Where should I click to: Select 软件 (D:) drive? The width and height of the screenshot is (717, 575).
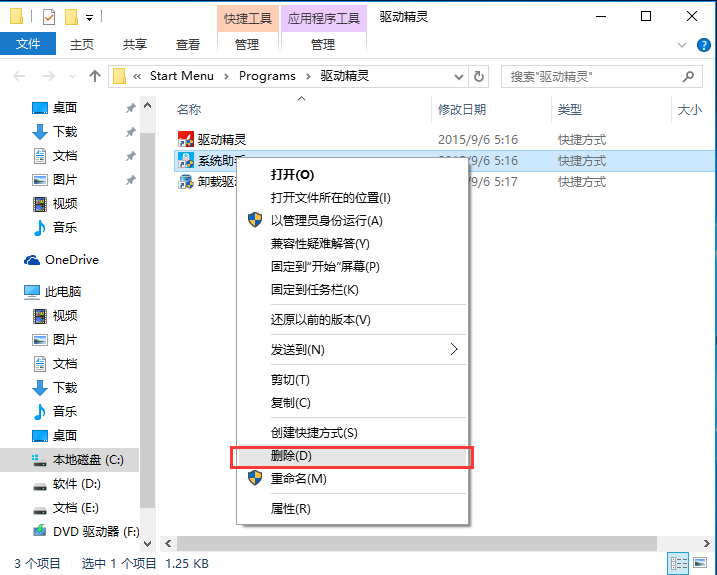pos(76,484)
